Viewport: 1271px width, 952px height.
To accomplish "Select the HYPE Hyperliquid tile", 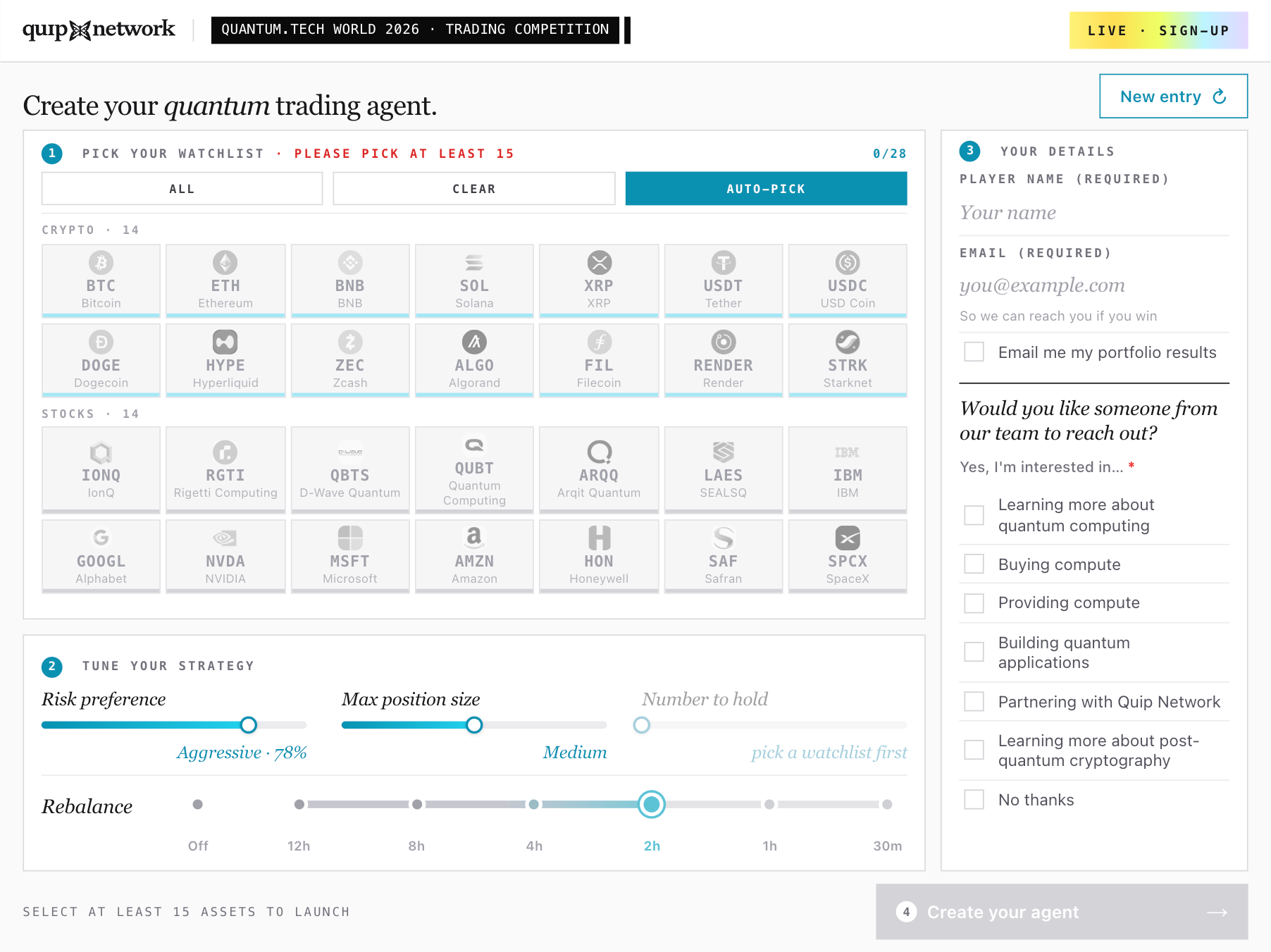I will click(225, 360).
